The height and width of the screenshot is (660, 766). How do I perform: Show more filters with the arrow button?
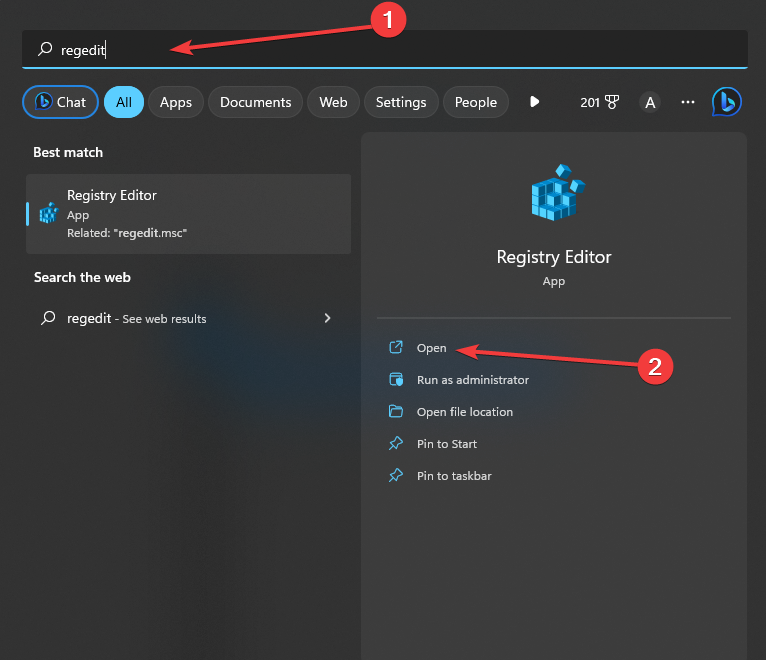(x=534, y=102)
